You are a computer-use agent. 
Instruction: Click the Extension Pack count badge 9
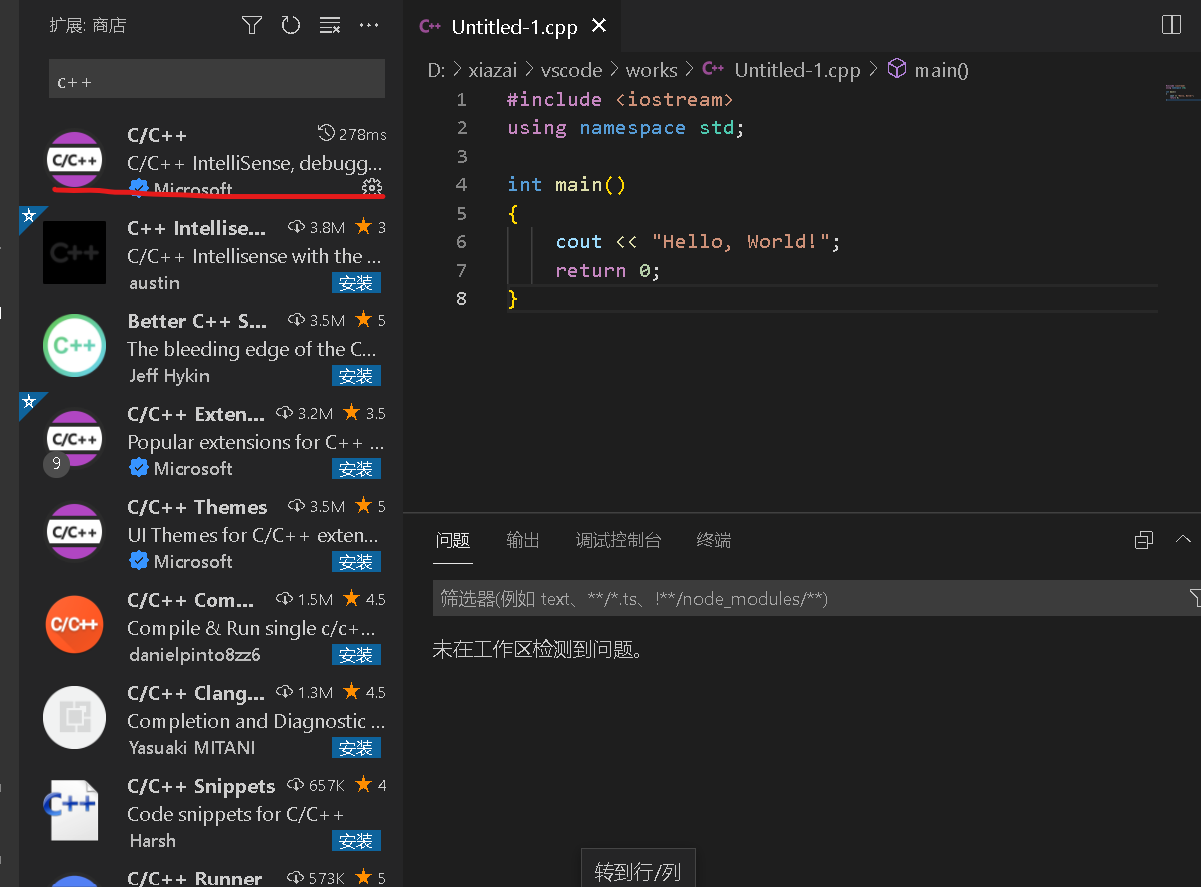[56, 464]
